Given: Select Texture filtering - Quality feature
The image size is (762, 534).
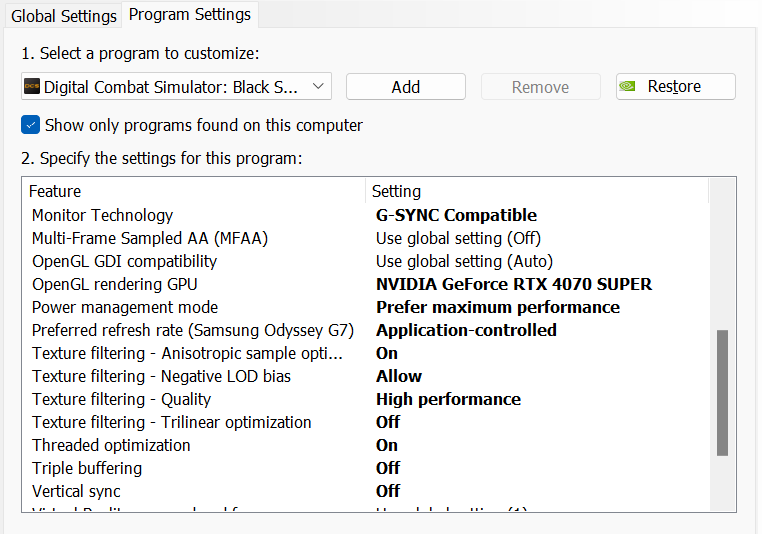Looking at the screenshot, I should [x=121, y=399].
